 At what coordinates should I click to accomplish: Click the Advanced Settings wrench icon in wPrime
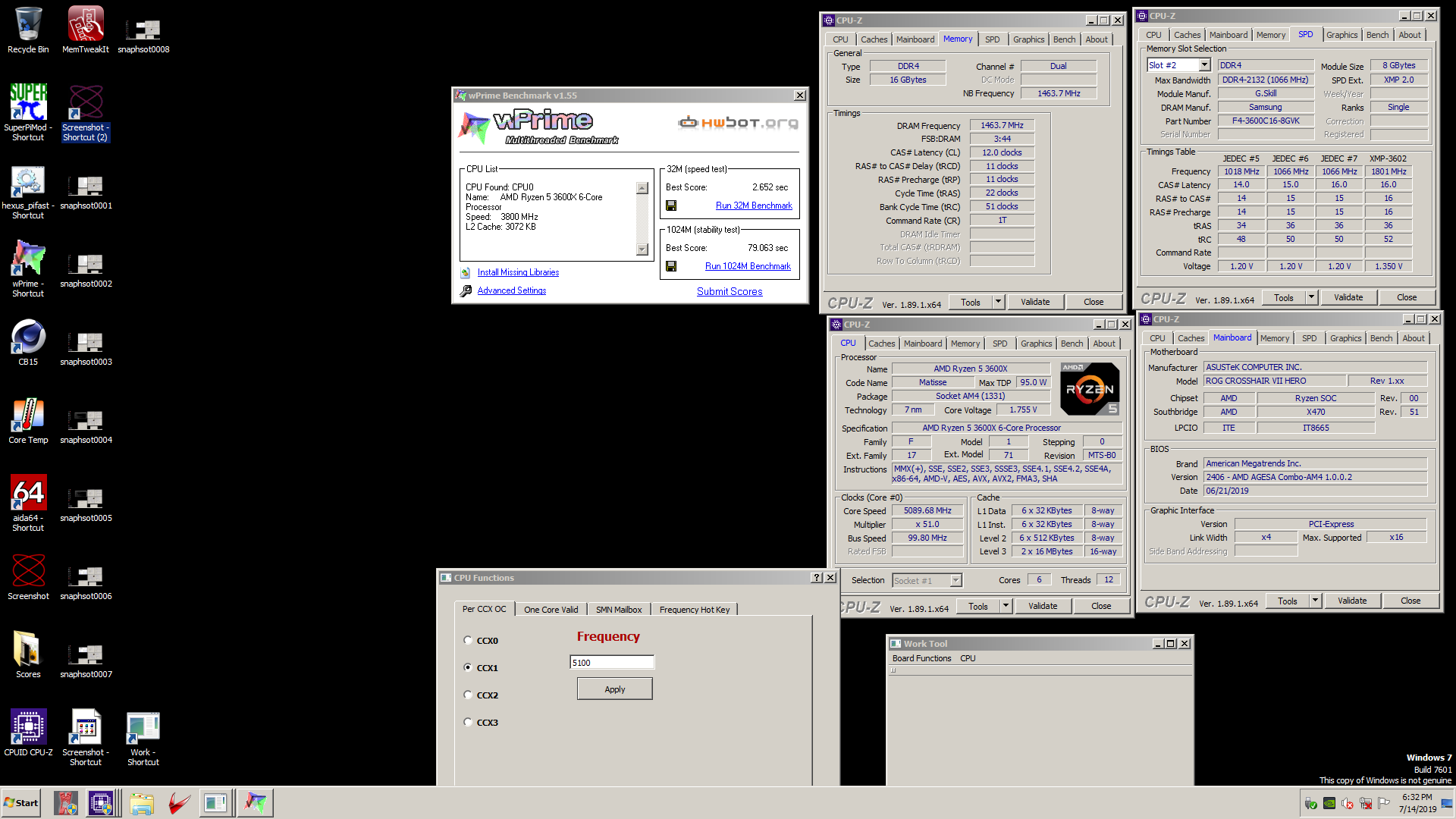[x=466, y=290]
